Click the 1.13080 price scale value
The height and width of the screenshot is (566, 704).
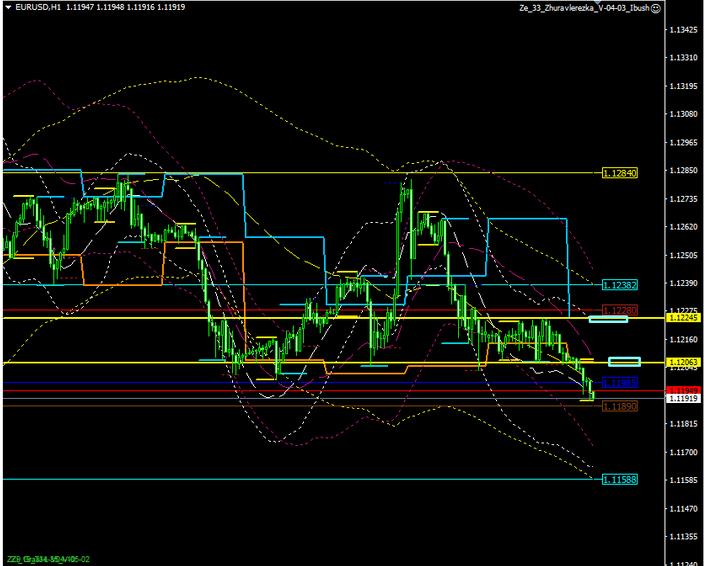[684, 114]
